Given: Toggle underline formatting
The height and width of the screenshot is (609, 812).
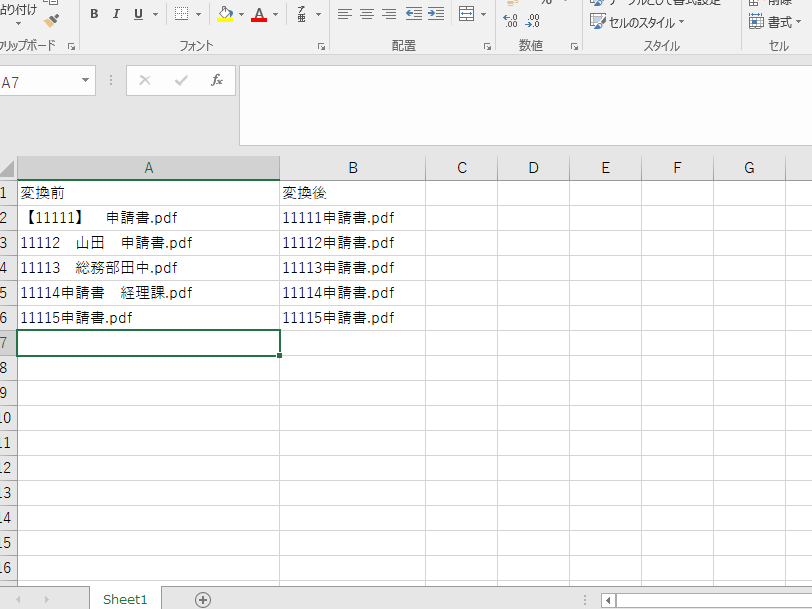Looking at the screenshot, I should point(136,13).
